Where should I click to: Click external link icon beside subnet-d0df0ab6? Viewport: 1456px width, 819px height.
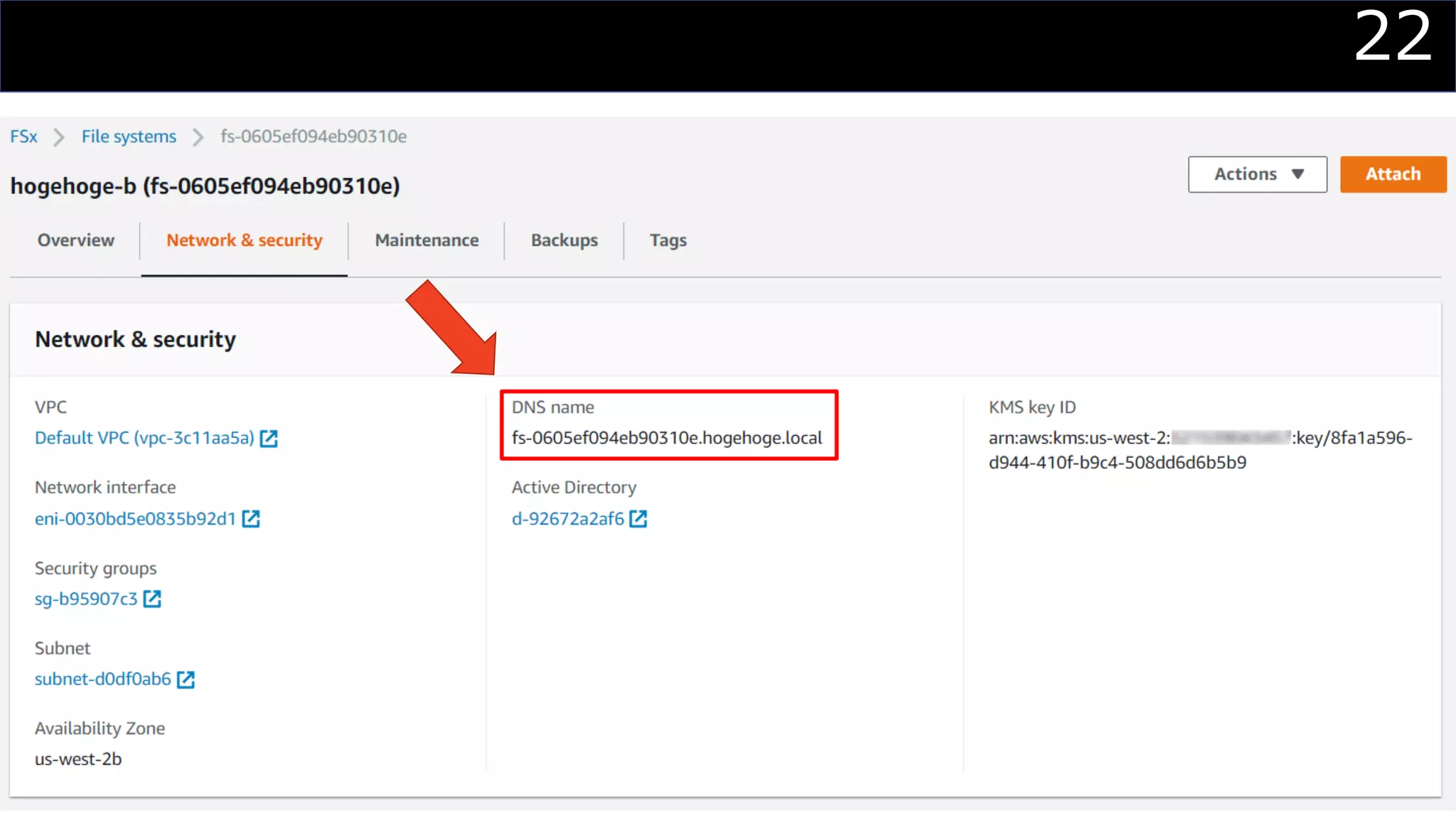pos(186,680)
